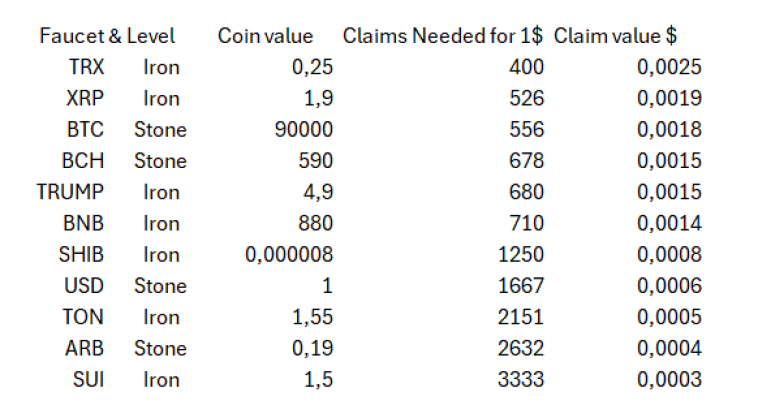
Task: Select the SHIB coin value 0,000008
Action: coord(289,254)
